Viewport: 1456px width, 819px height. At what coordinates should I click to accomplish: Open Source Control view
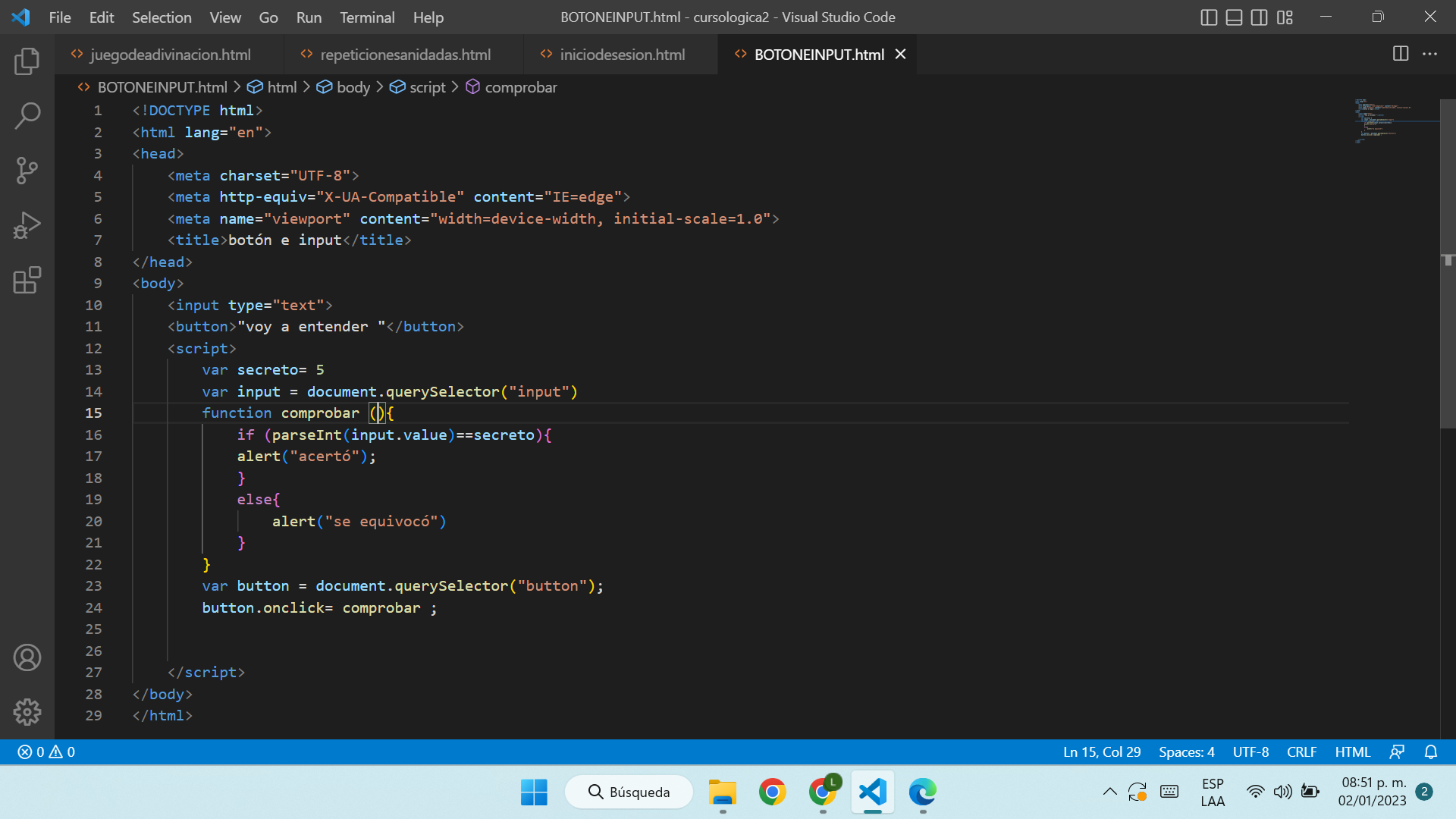pos(27,171)
